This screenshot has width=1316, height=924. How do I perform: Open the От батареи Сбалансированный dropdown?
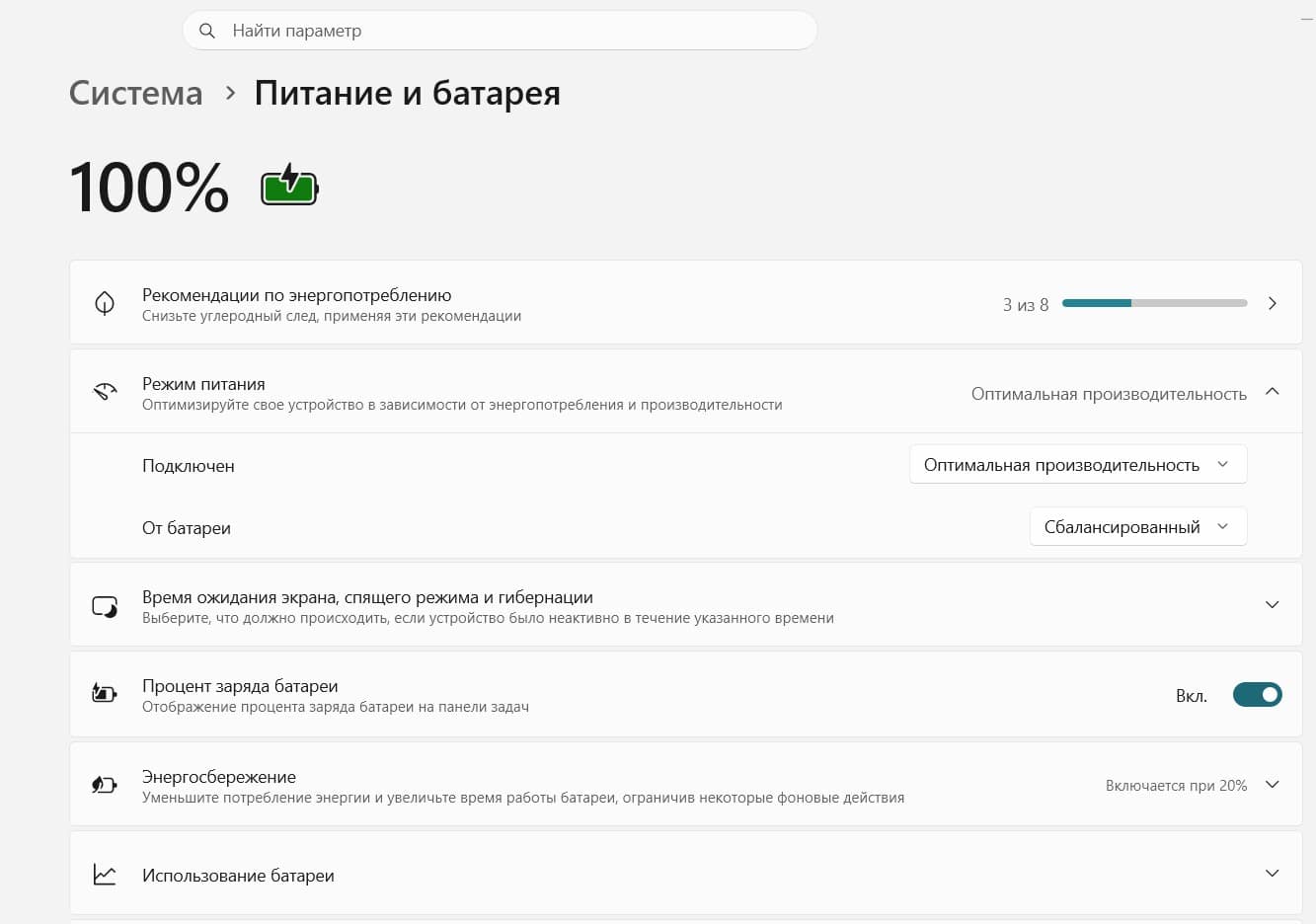pyautogui.click(x=1138, y=527)
